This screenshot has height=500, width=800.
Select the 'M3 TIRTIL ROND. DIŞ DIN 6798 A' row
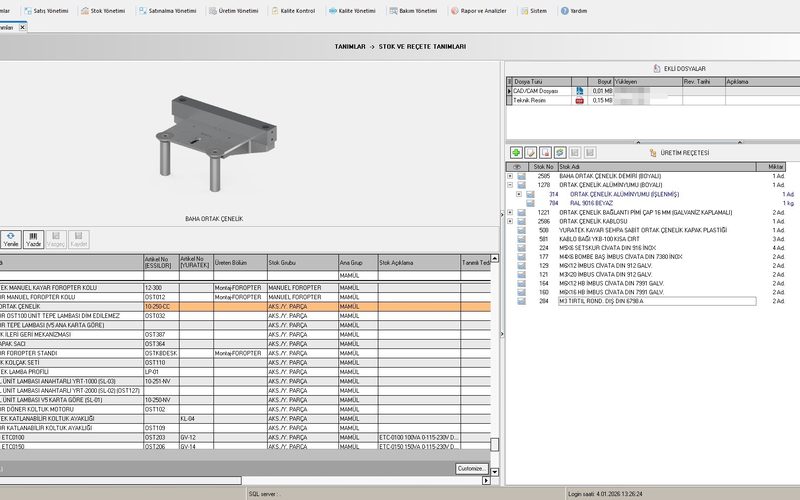click(657, 301)
